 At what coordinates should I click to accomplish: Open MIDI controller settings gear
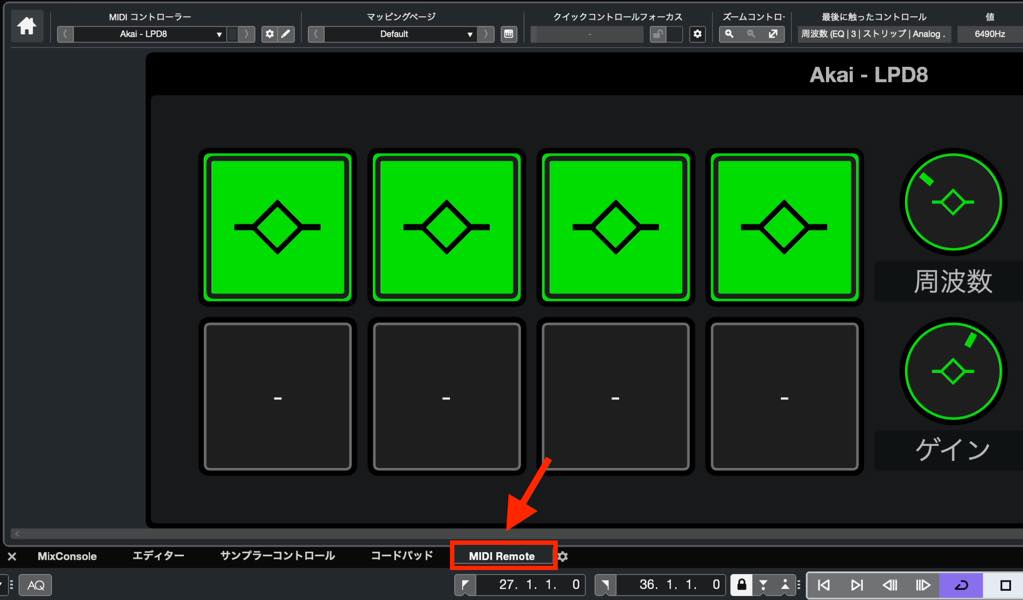269,34
